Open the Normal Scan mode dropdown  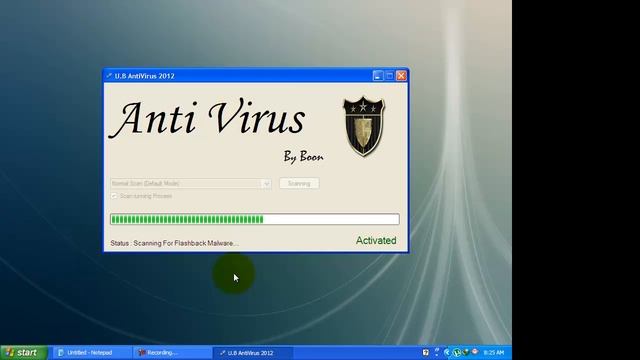pyautogui.click(x=191, y=183)
